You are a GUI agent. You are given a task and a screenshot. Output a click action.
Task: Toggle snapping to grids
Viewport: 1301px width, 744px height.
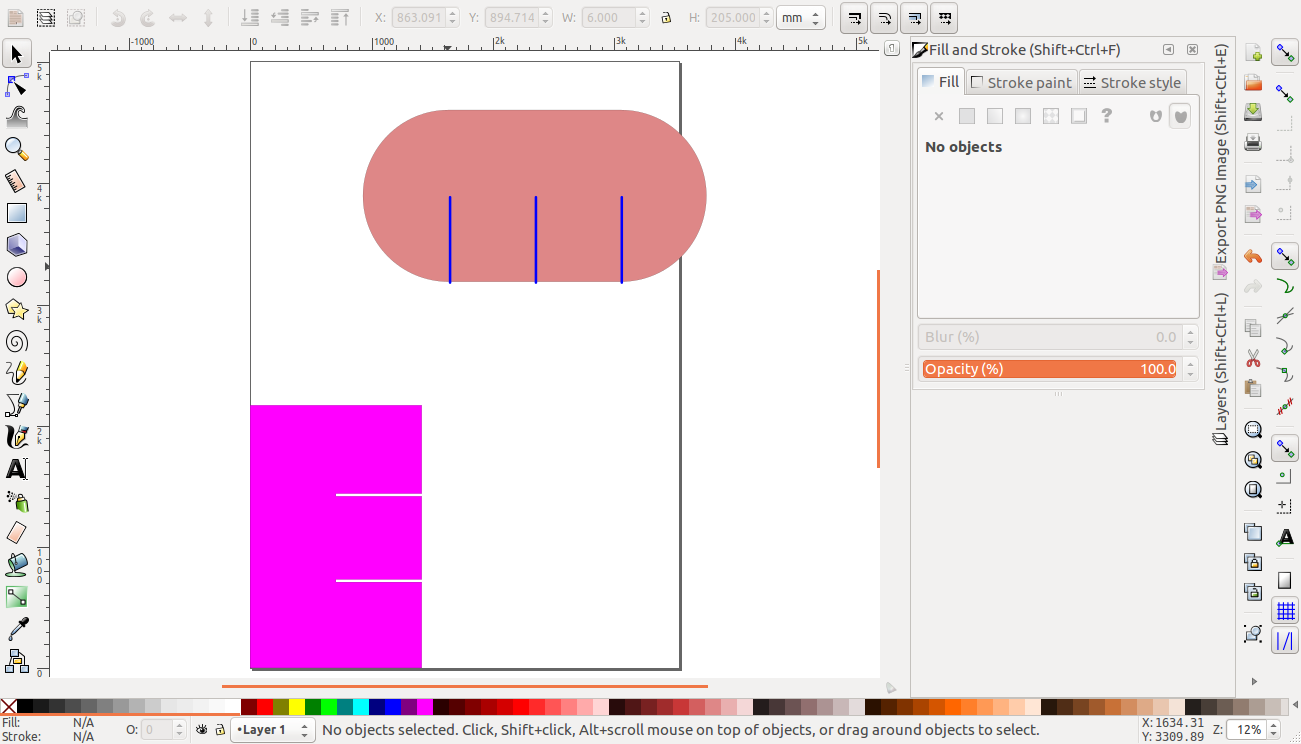1285,611
